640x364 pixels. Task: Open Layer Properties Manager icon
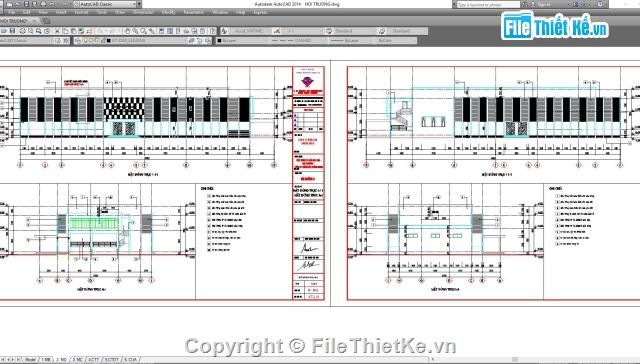tap(78, 40)
